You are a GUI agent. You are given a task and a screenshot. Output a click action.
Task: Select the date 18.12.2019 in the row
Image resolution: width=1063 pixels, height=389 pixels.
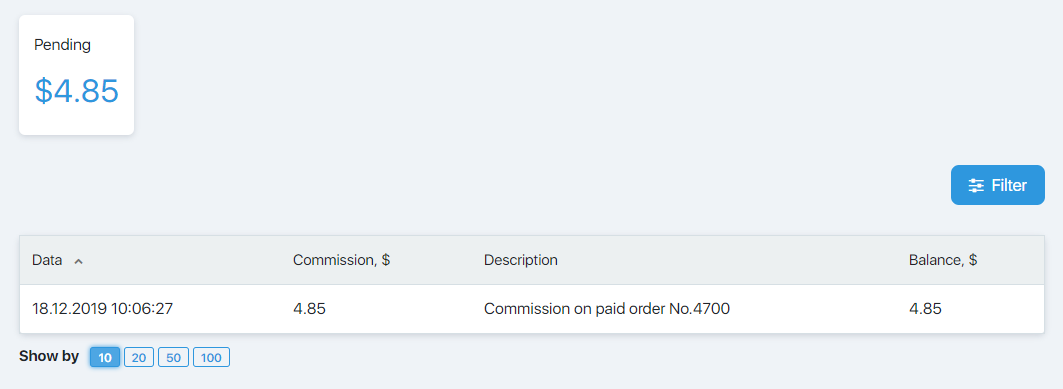pyautogui.click(x=70, y=309)
